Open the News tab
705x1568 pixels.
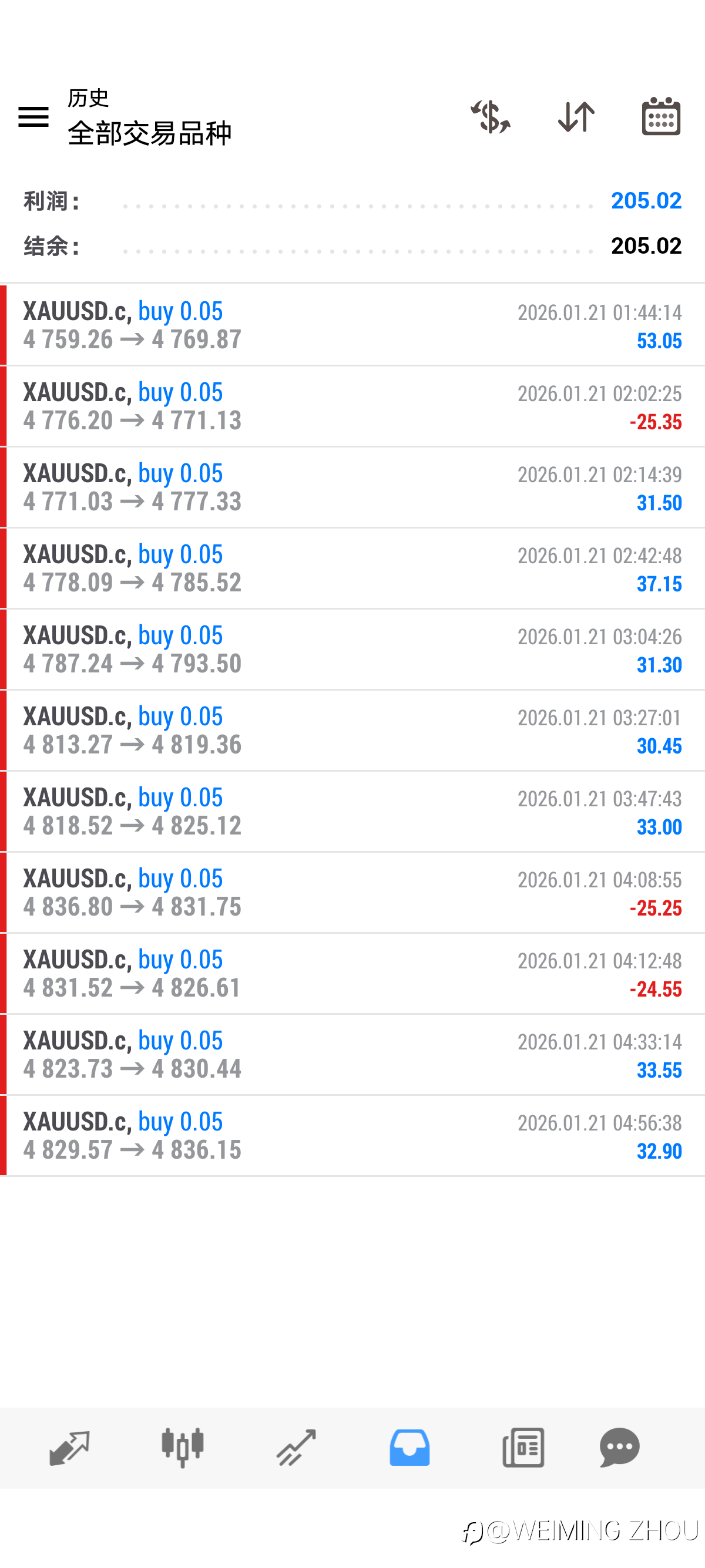pyautogui.click(x=523, y=1447)
